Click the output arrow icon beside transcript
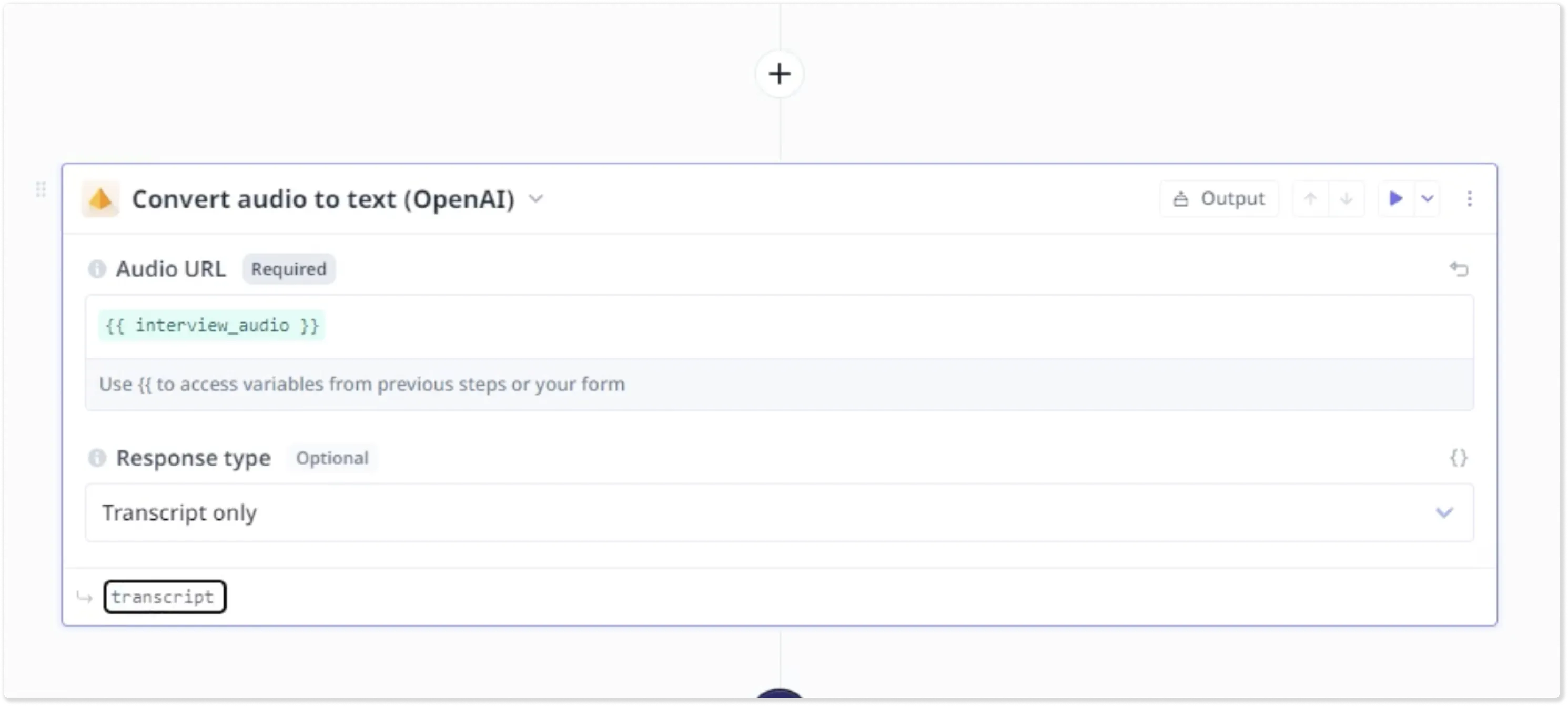 coord(85,597)
